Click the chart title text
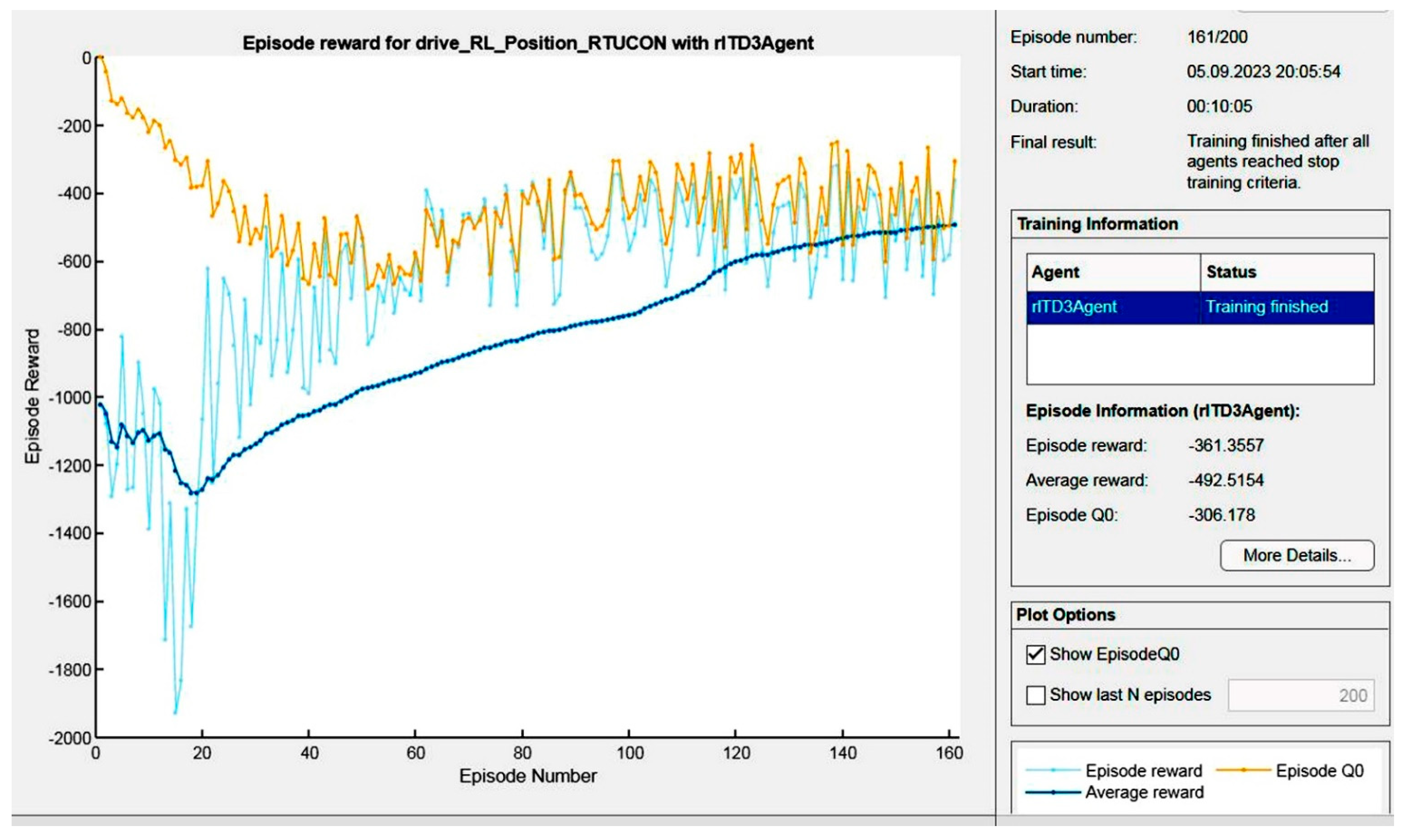1403x840 pixels. (528, 43)
